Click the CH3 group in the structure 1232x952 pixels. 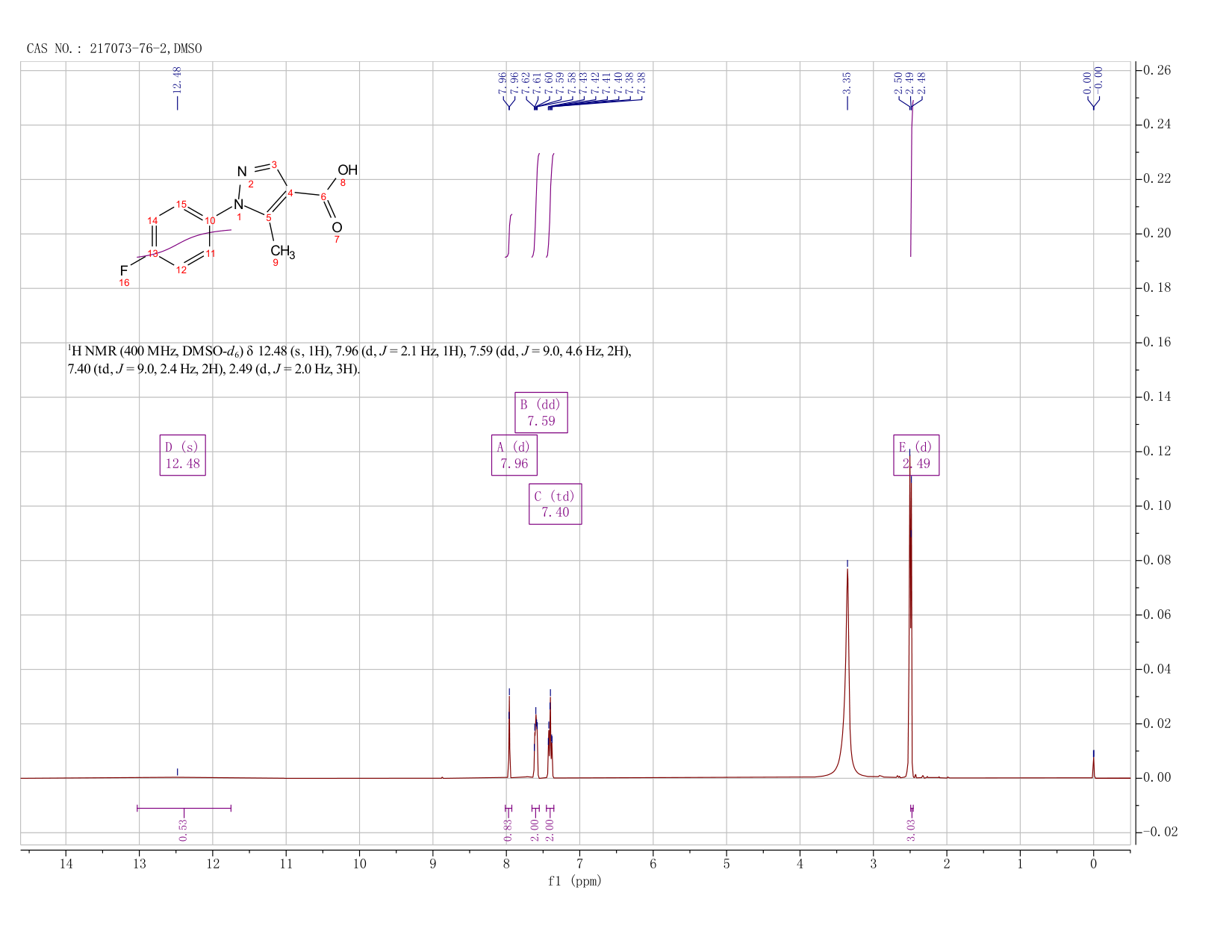pyautogui.click(x=282, y=251)
